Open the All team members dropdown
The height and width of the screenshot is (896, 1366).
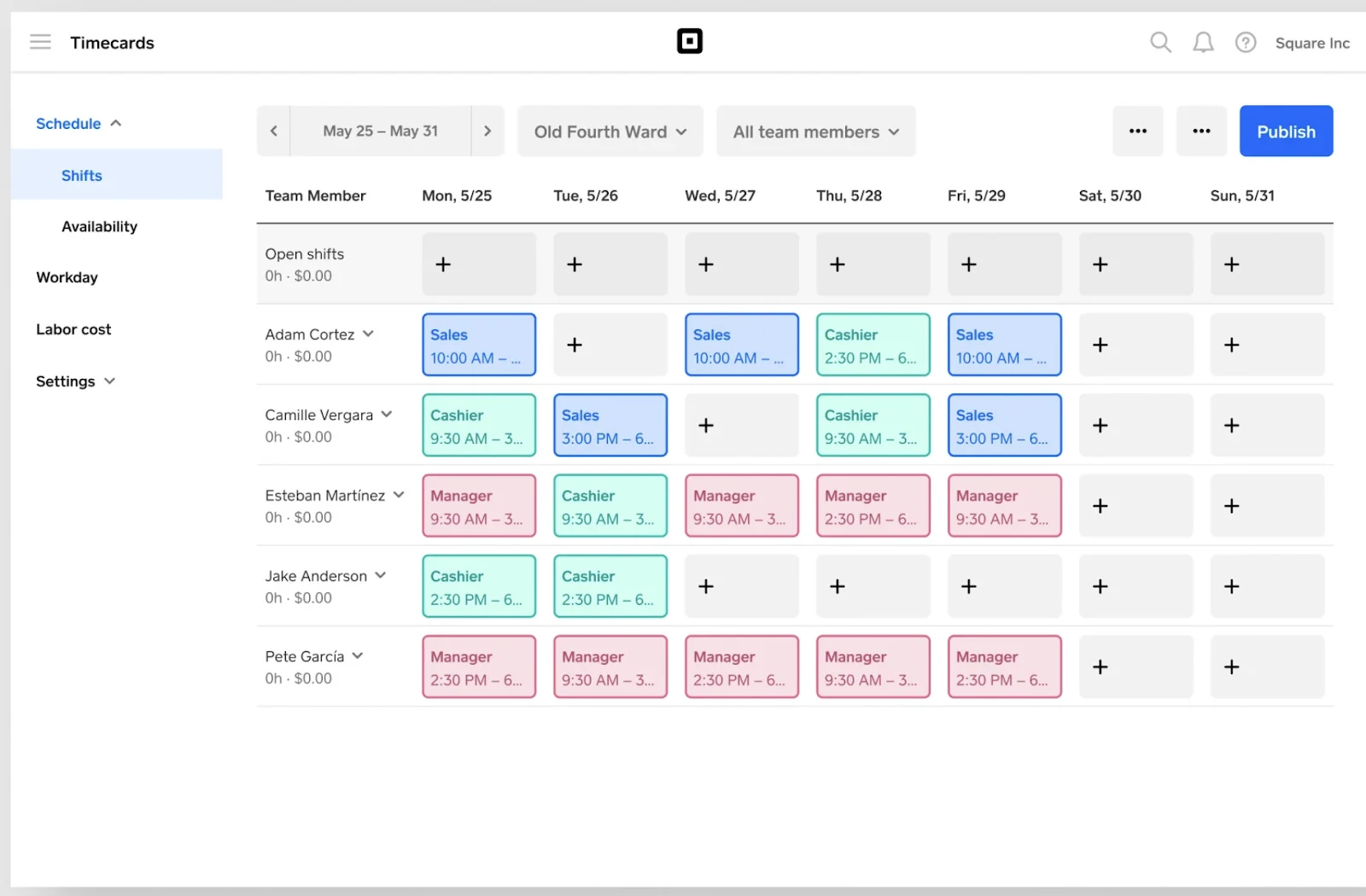click(816, 131)
